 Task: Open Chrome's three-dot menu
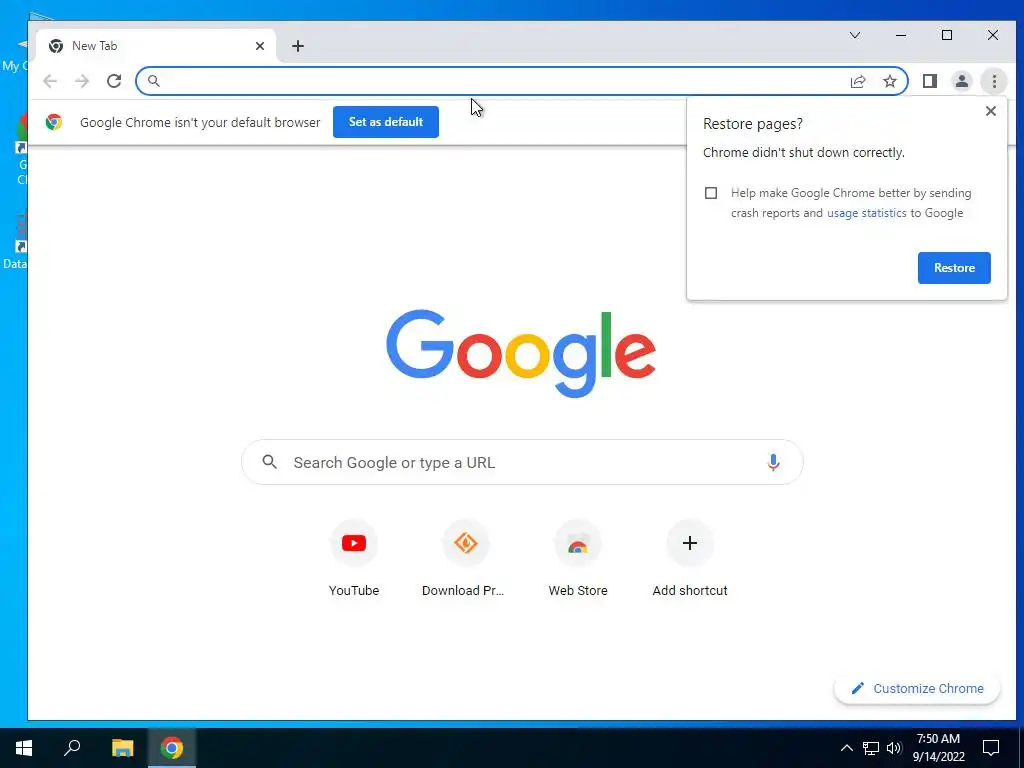(x=994, y=81)
